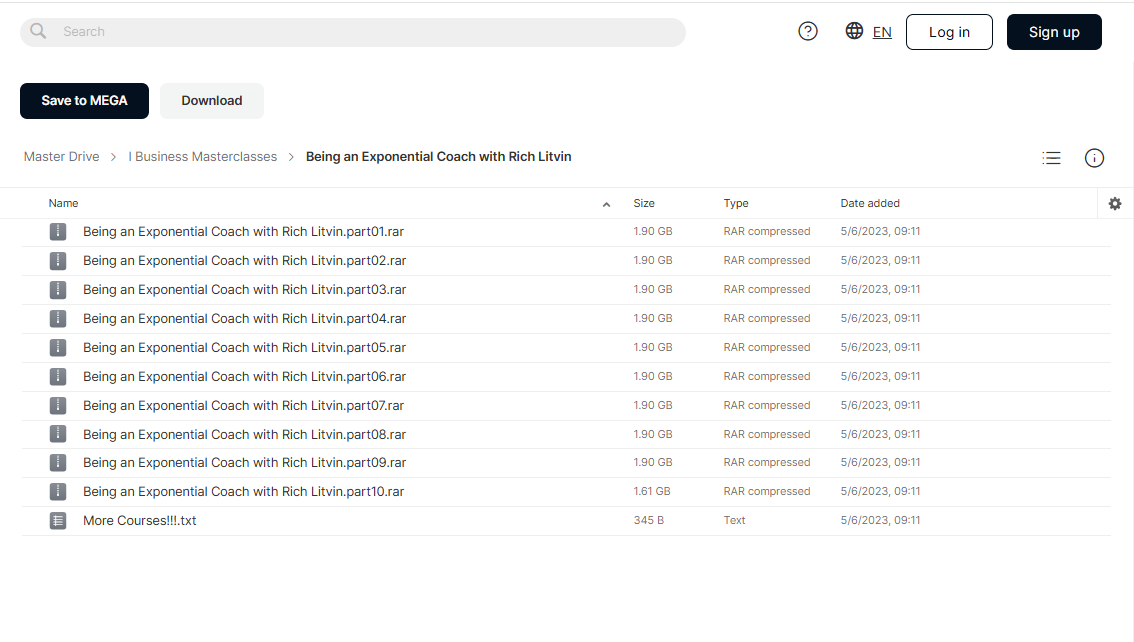Select file Rich Litvin.part01.rar
This screenshot has width=1134, height=642.
(x=243, y=231)
